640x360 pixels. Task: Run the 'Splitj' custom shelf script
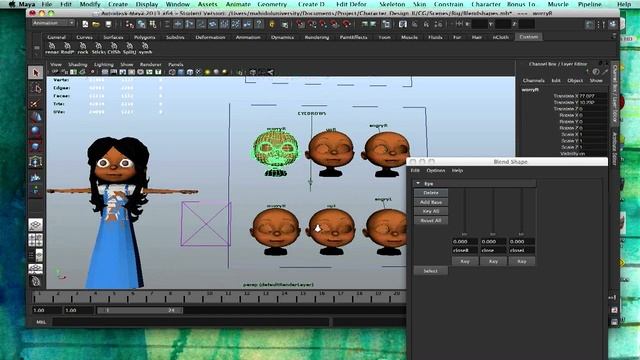click(x=129, y=49)
